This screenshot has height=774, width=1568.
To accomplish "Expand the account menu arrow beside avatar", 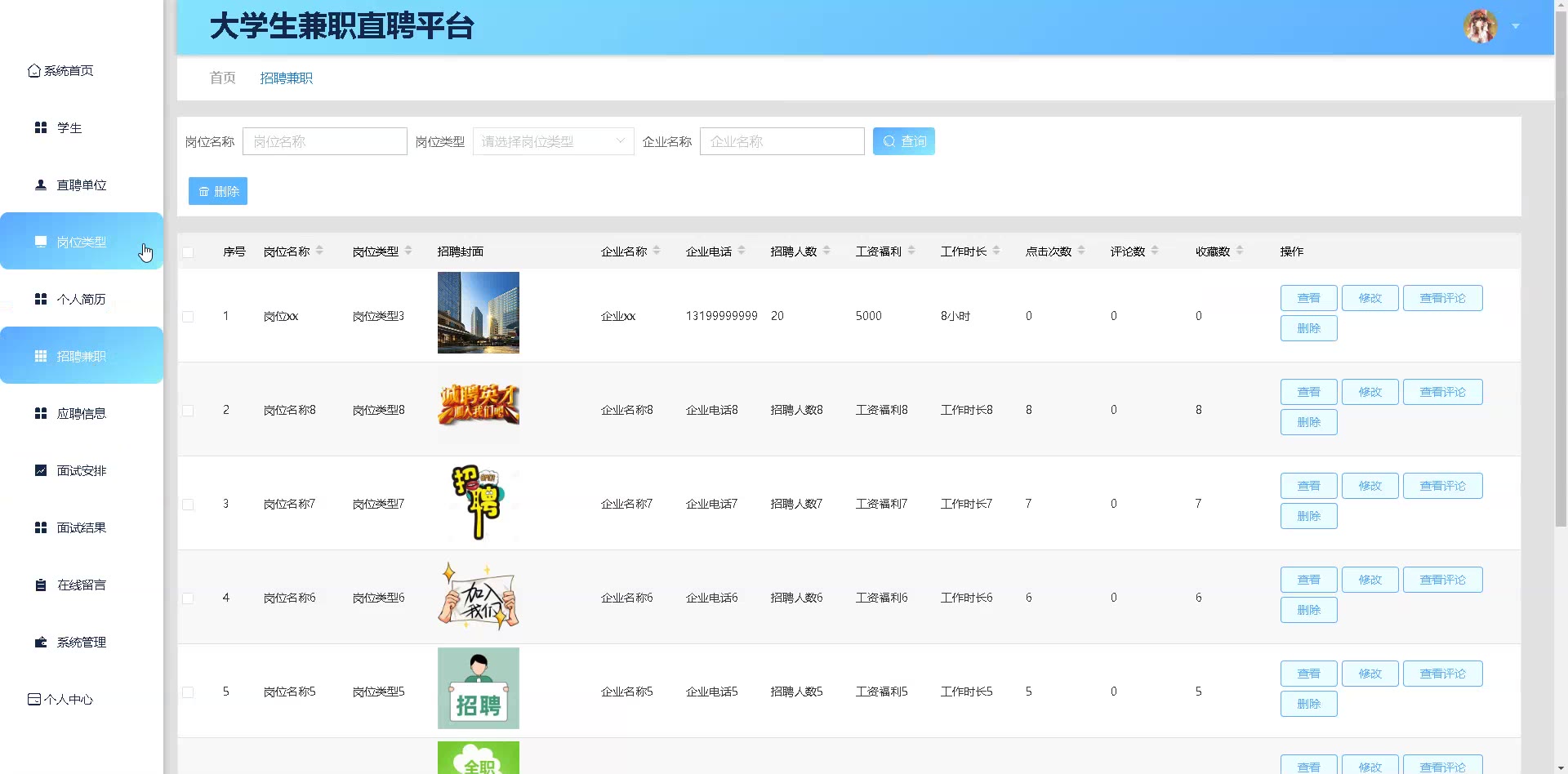I will click(1516, 26).
